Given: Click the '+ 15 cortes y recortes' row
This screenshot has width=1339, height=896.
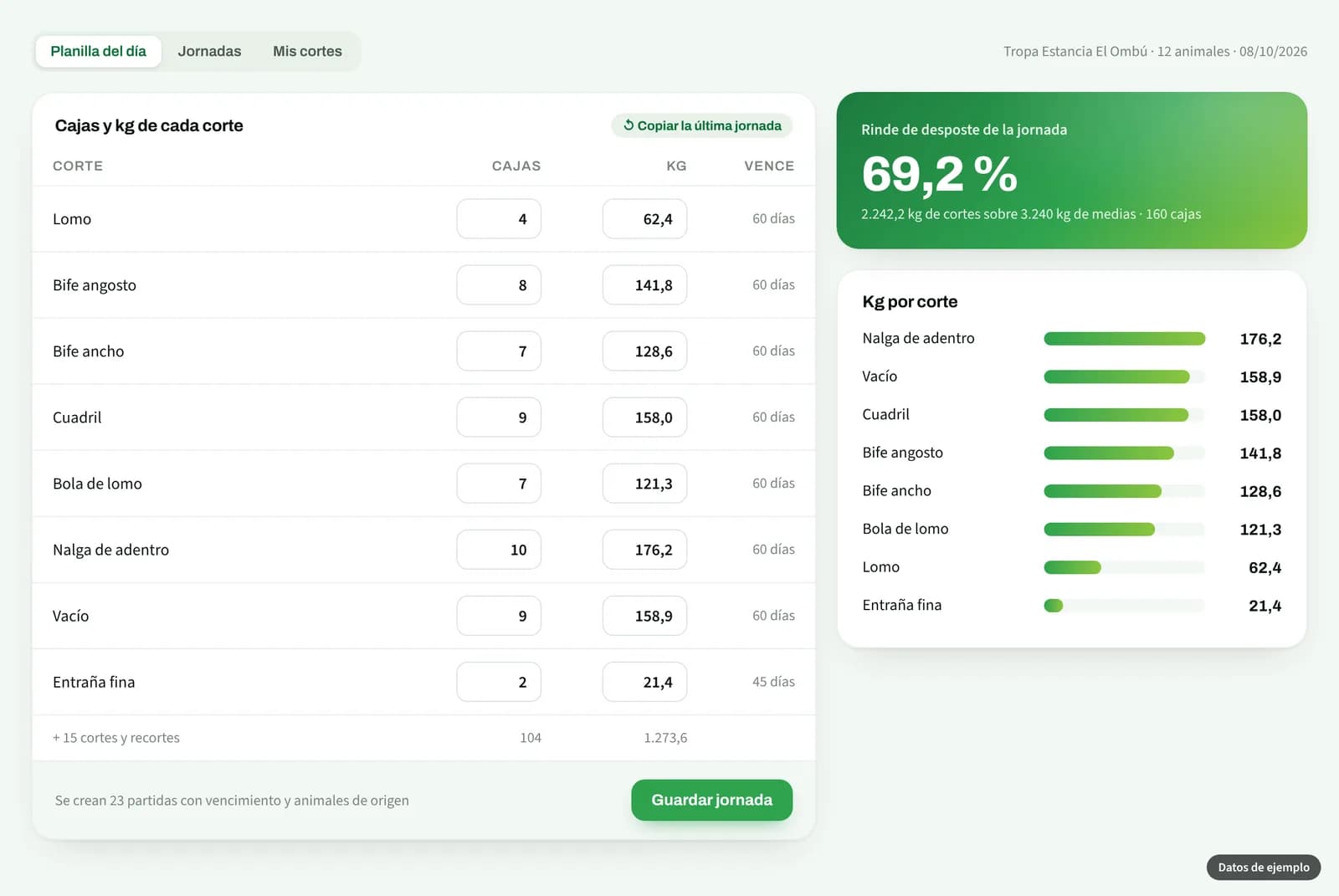Looking at the screenshot, I should point(423,737).
